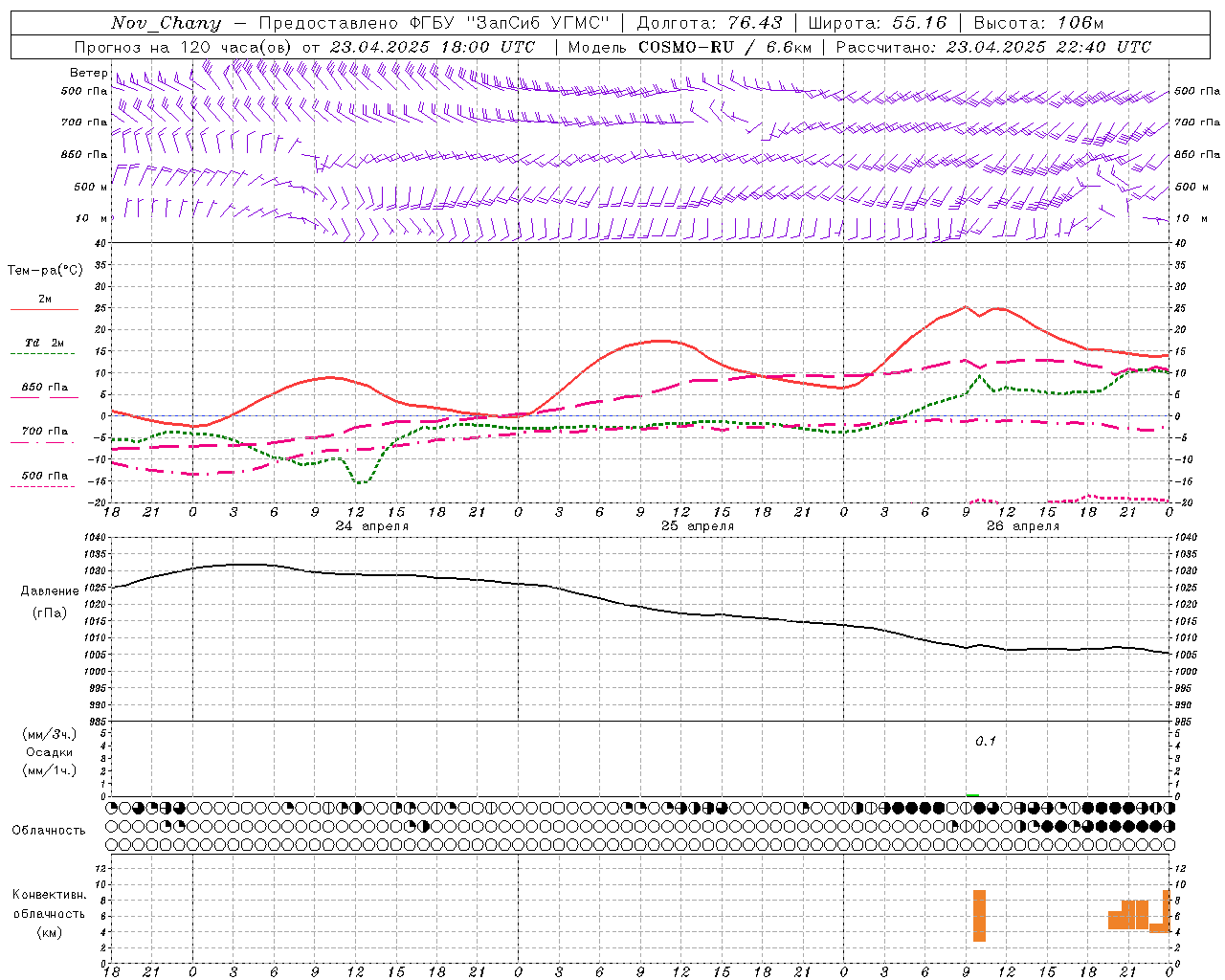Click the Модель COSMO-RU / 6.6км label
This screenshot has width=1225, height=980.
[x=689, y=47]
